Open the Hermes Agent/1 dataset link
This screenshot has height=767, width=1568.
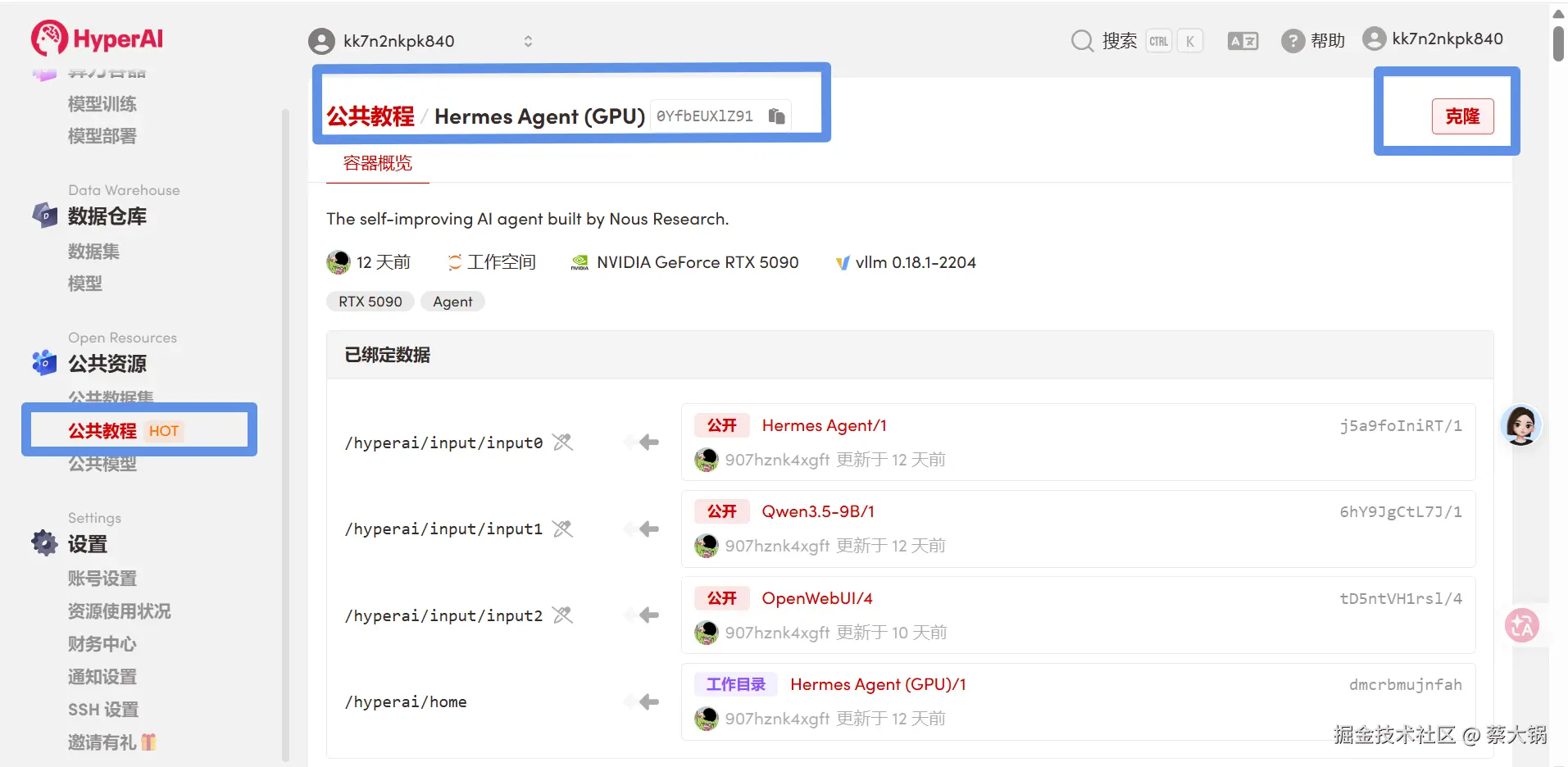[824, 425]
